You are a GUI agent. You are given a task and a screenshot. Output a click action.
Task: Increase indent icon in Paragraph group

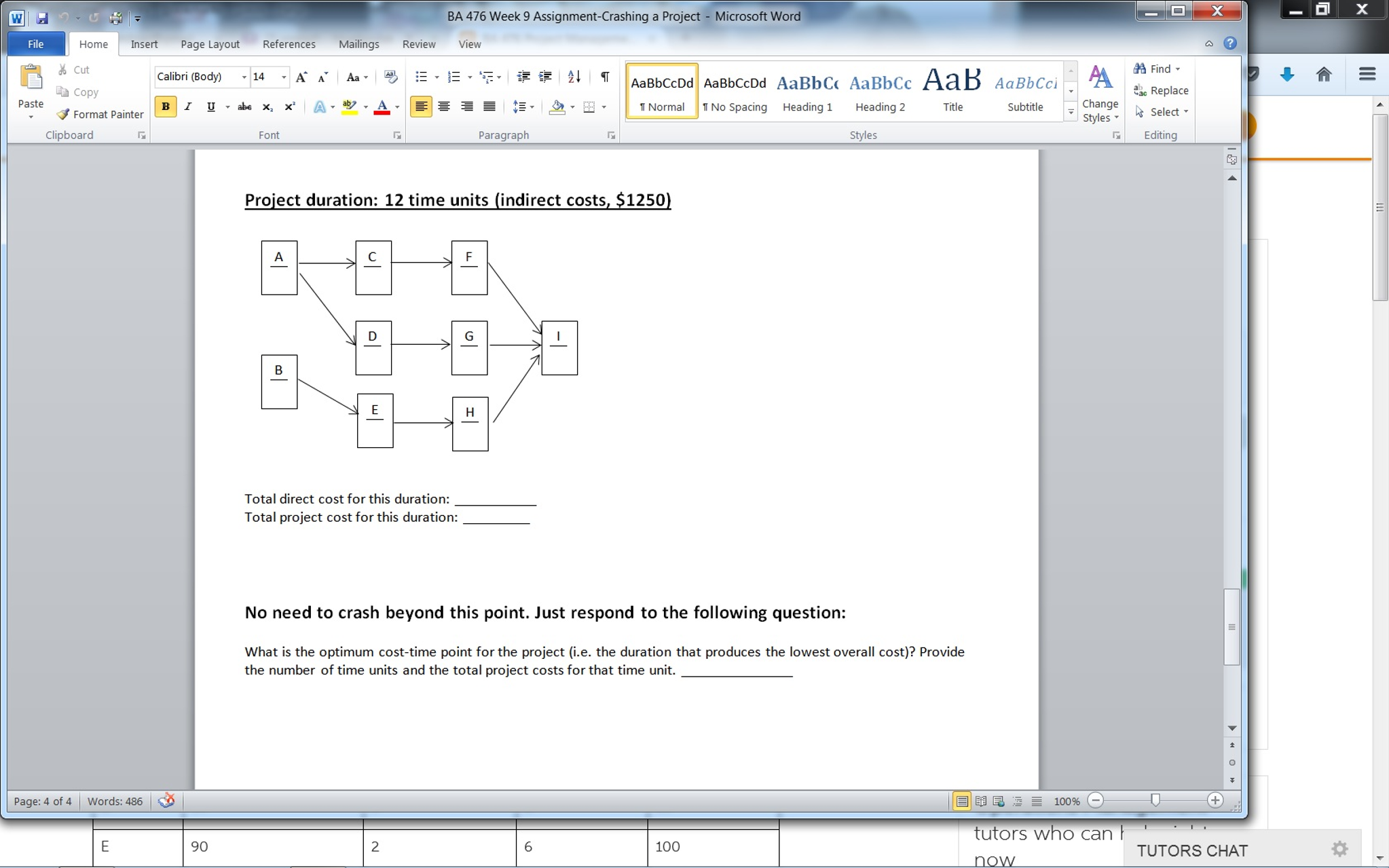(545, 77)
